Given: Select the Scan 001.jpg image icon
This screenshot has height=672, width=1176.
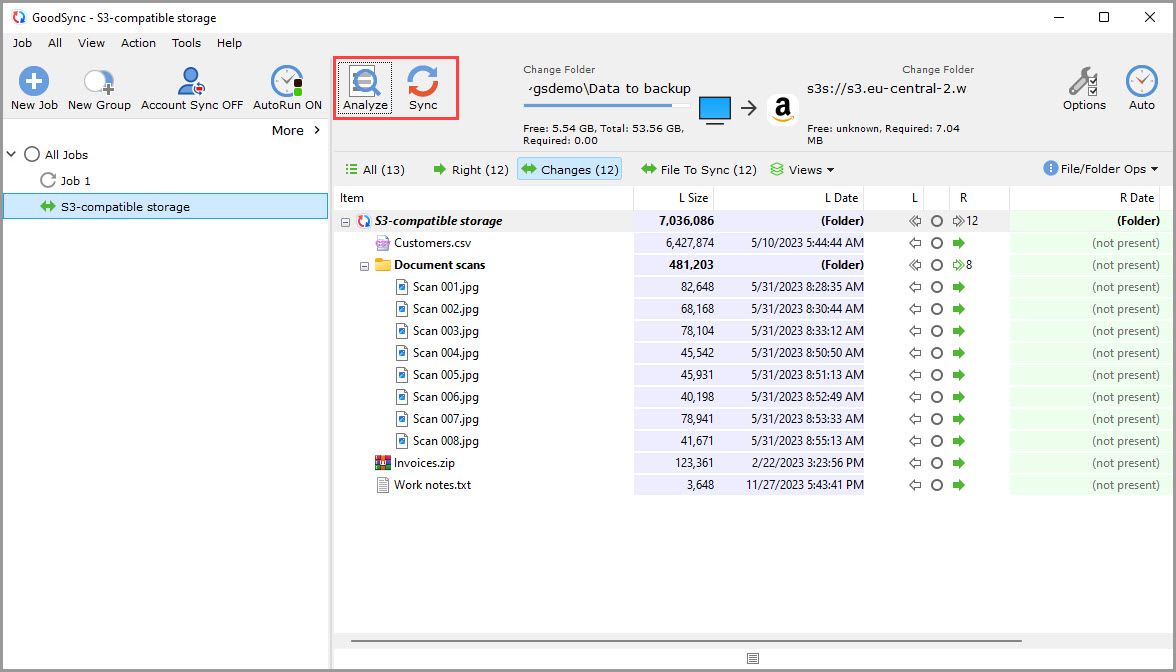Looking at the screenshot, I should point(402,286).
